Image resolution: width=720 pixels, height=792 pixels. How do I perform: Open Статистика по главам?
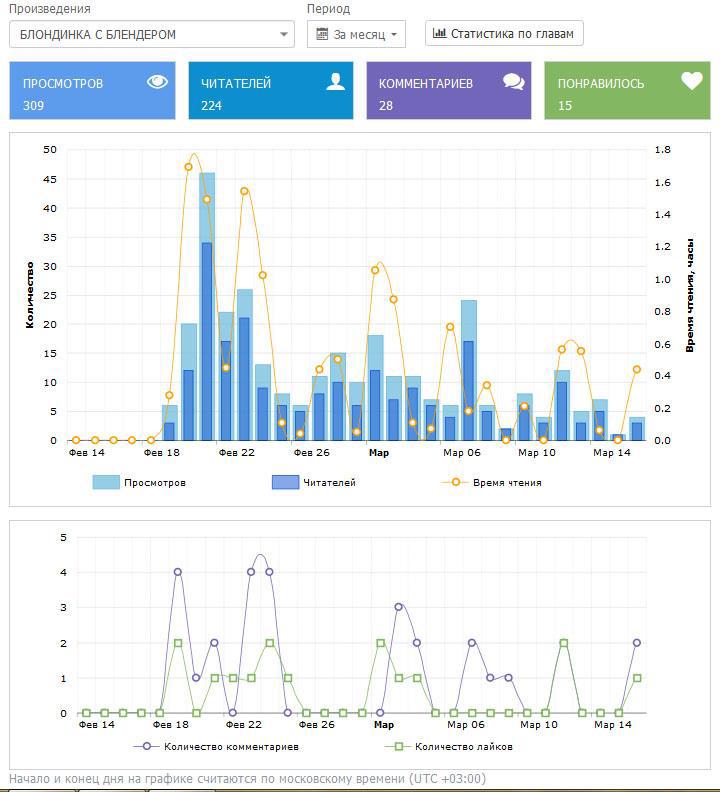[504, 33]
